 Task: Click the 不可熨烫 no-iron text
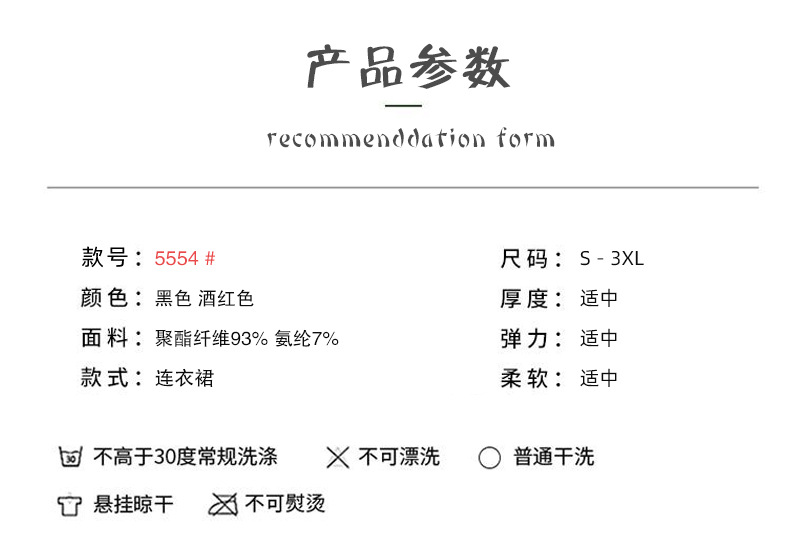[285, 504]
